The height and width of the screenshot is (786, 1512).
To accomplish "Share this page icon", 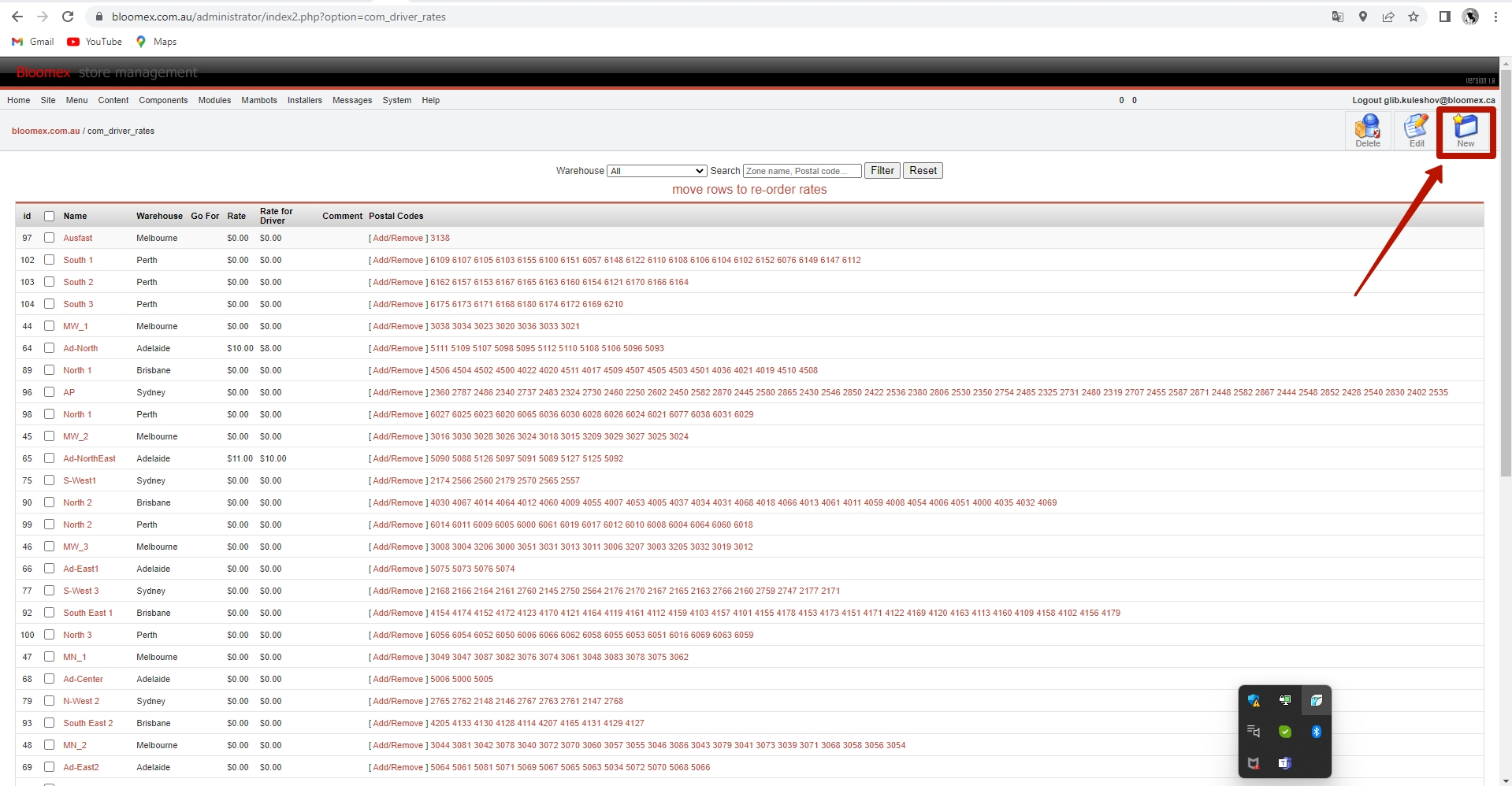I will (x=1388, y=17).
